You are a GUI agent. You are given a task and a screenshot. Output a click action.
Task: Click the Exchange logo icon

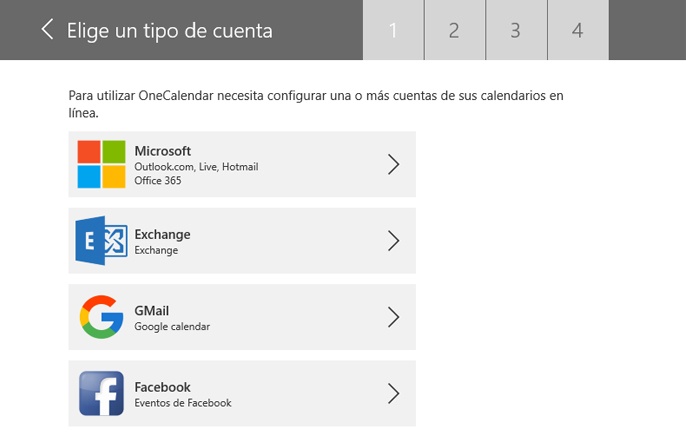(99, 241)
